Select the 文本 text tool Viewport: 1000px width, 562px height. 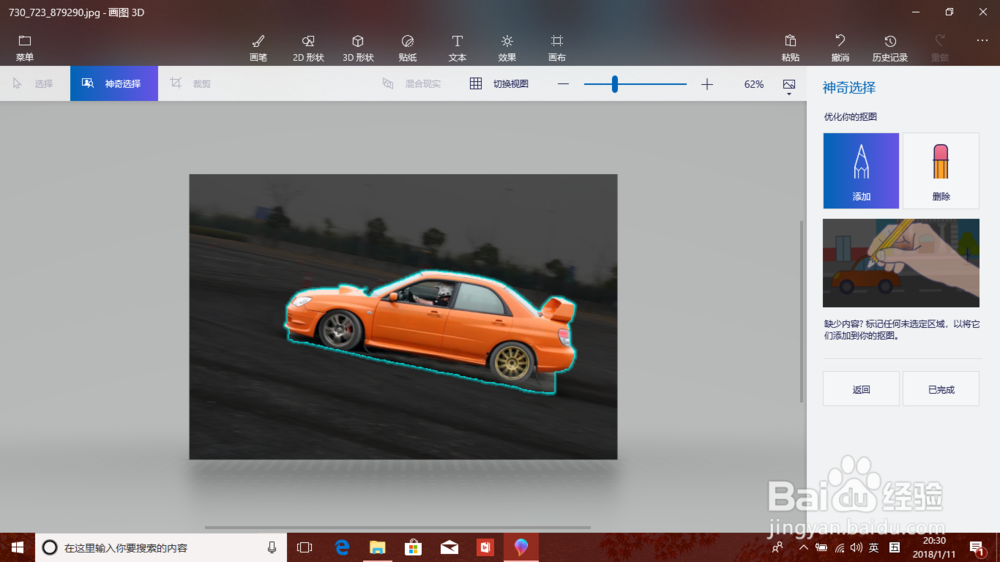coord(457,48)
